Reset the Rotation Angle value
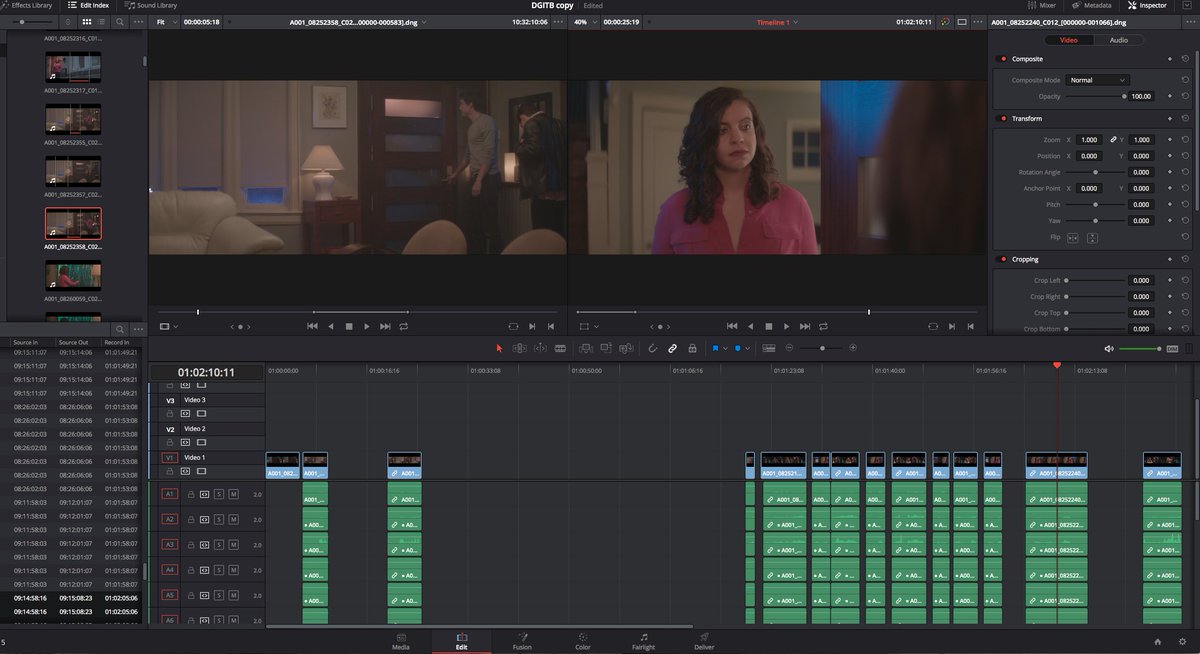The height and width of the screenshot is (654, 1200). 1185,172
